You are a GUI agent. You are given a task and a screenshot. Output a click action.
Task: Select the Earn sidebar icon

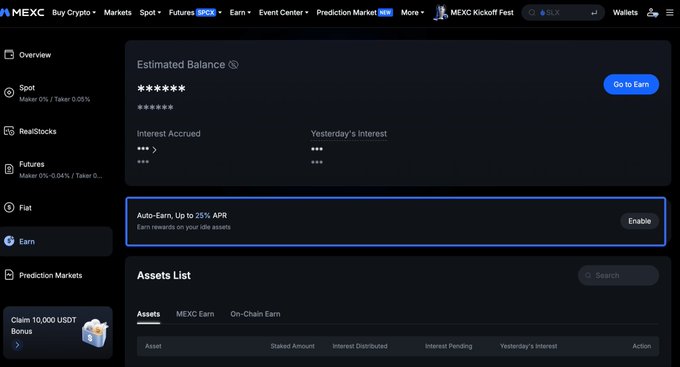(x=9, y=241)
